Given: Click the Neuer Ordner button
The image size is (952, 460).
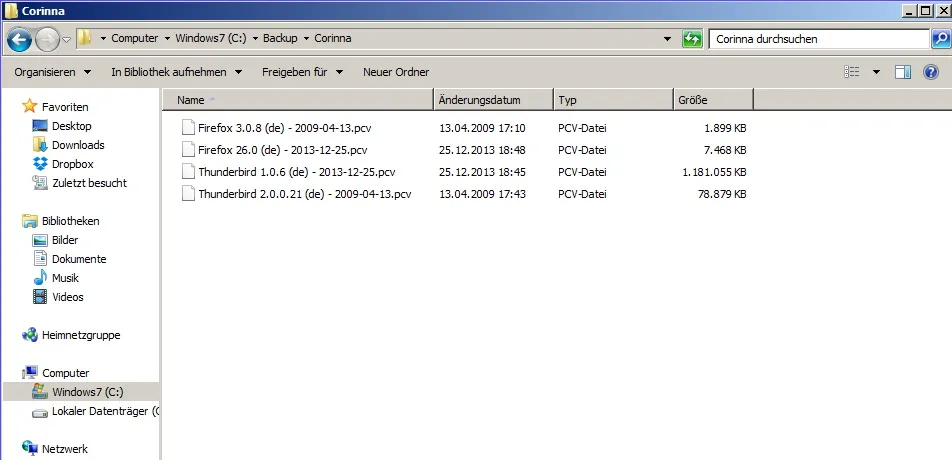Looking at the screenshot, I should [396, 72].
